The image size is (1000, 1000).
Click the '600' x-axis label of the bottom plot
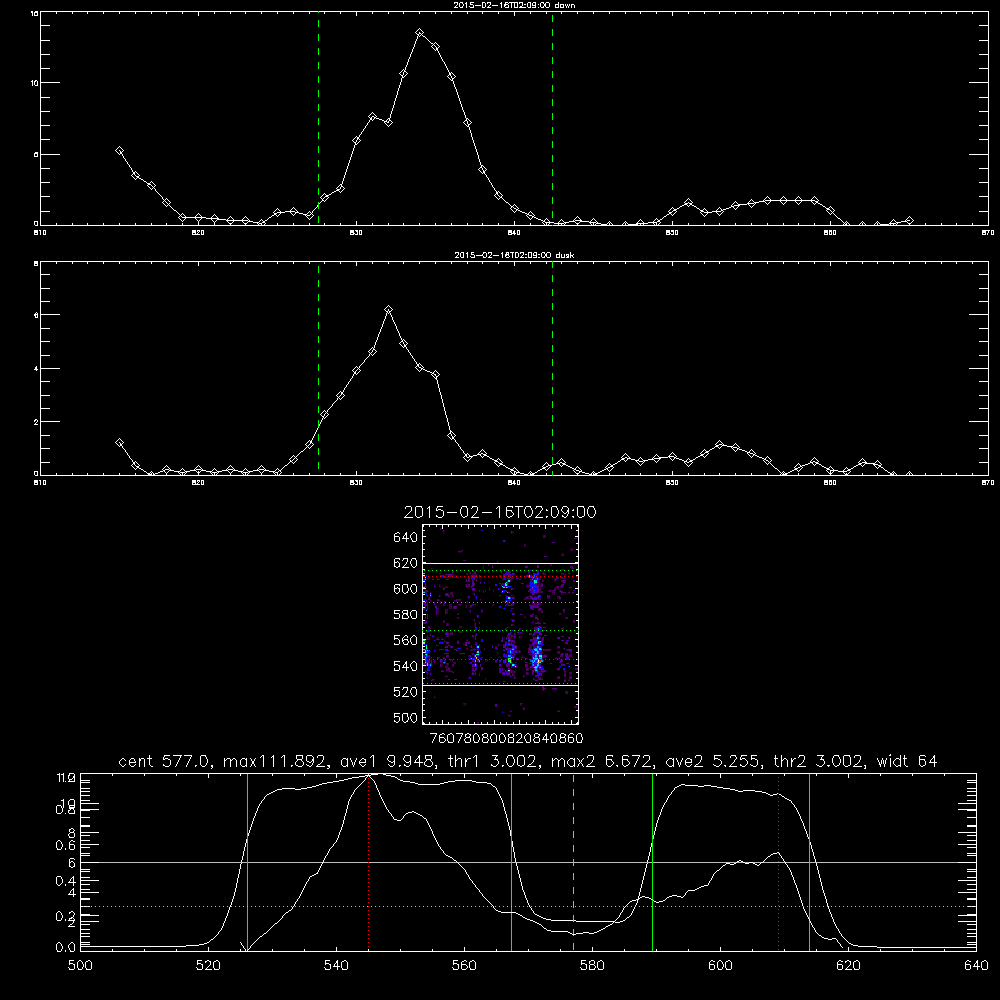point(721,966)
